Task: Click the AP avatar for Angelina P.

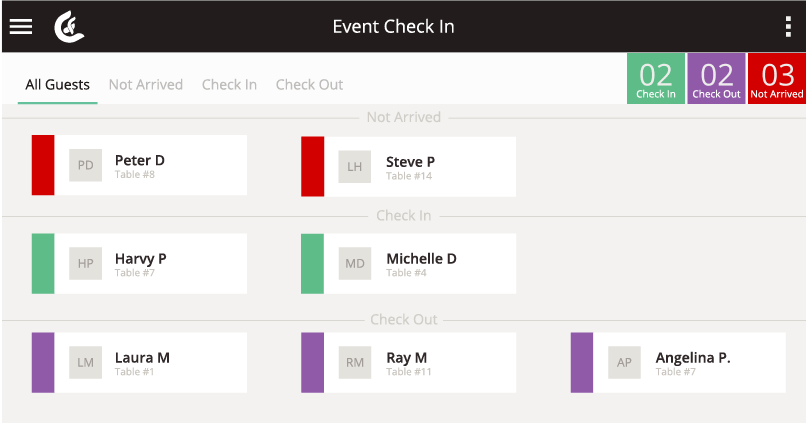Action: pyautogui.click(x=624, y=363)
